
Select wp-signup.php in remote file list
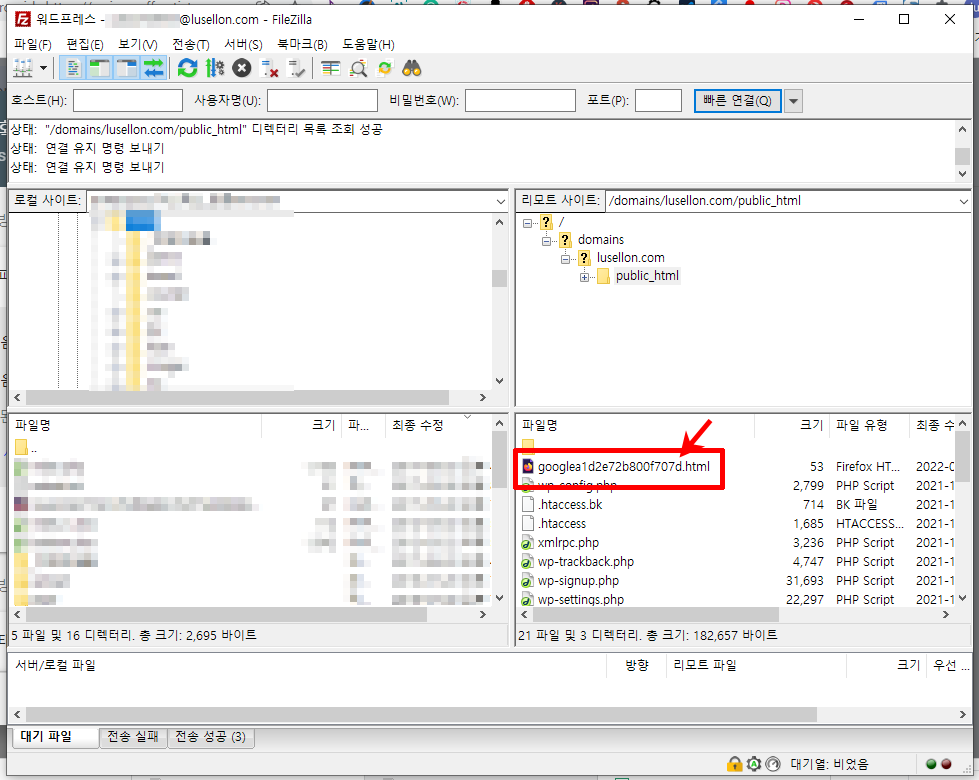pyautogui.click(x=578, y=581)
